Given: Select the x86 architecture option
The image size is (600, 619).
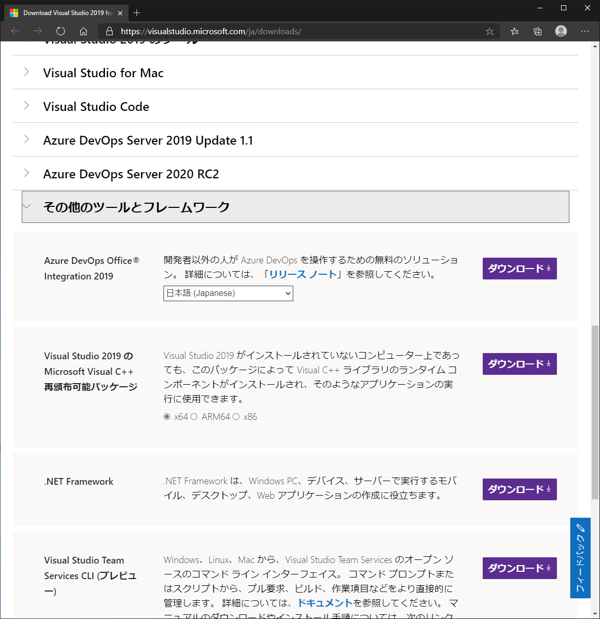Looking at the screenshot, I should [x=237, y=417].
